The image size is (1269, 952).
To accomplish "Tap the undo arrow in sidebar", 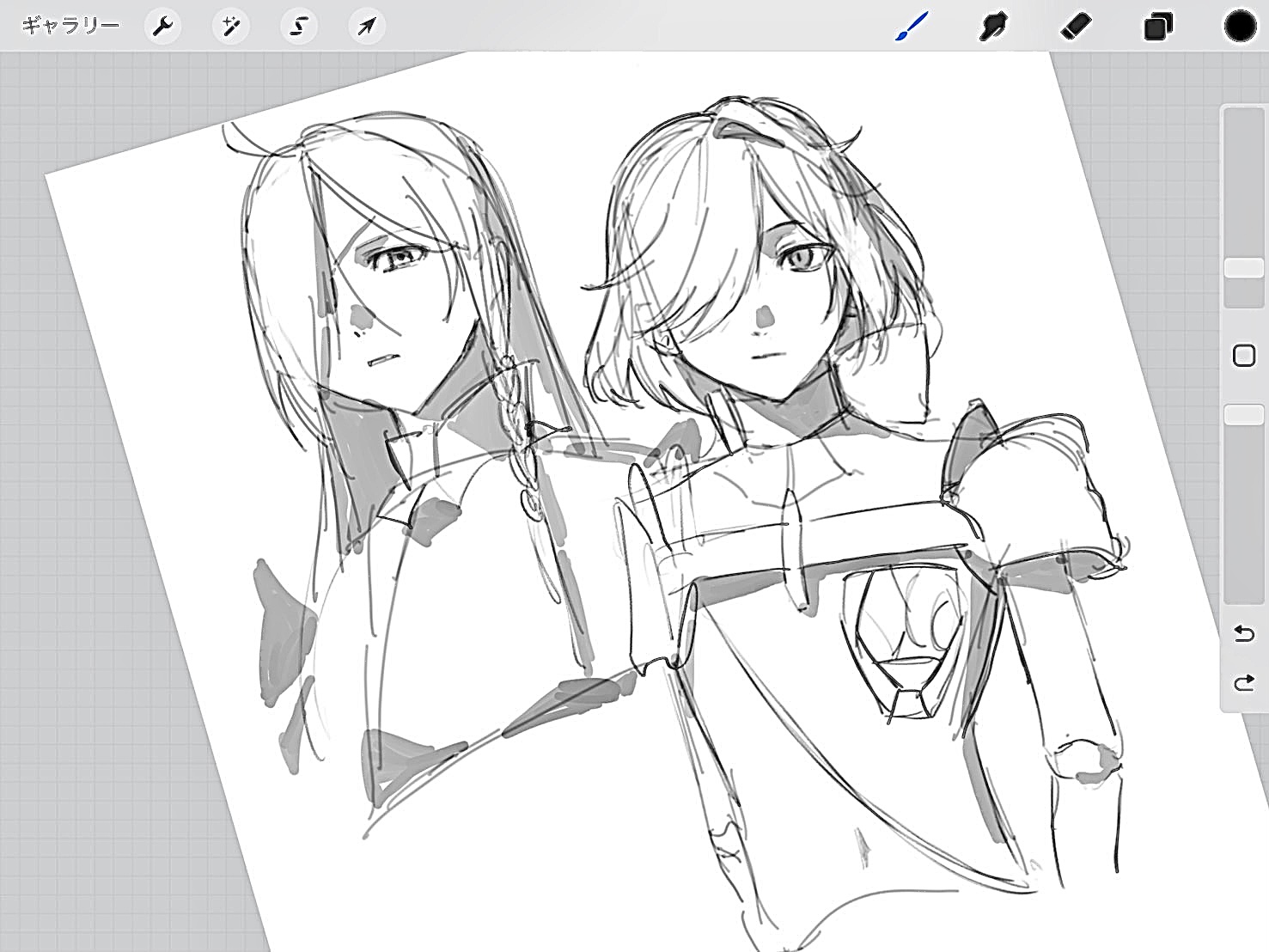I will [1243, 634].
